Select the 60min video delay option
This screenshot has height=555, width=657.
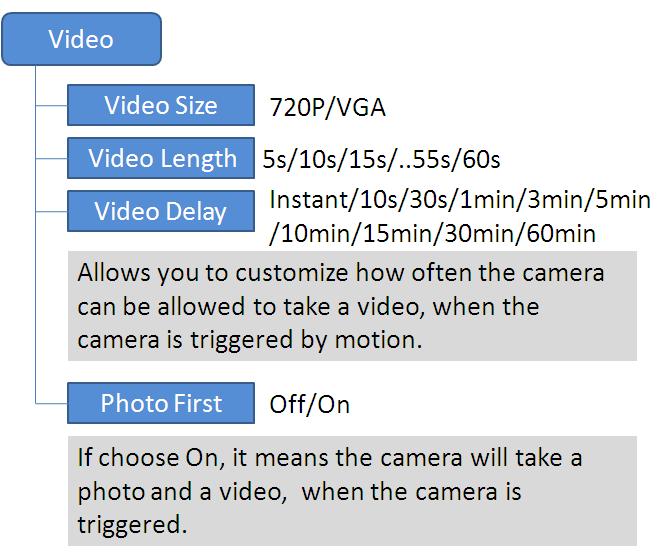click(561, 234)
